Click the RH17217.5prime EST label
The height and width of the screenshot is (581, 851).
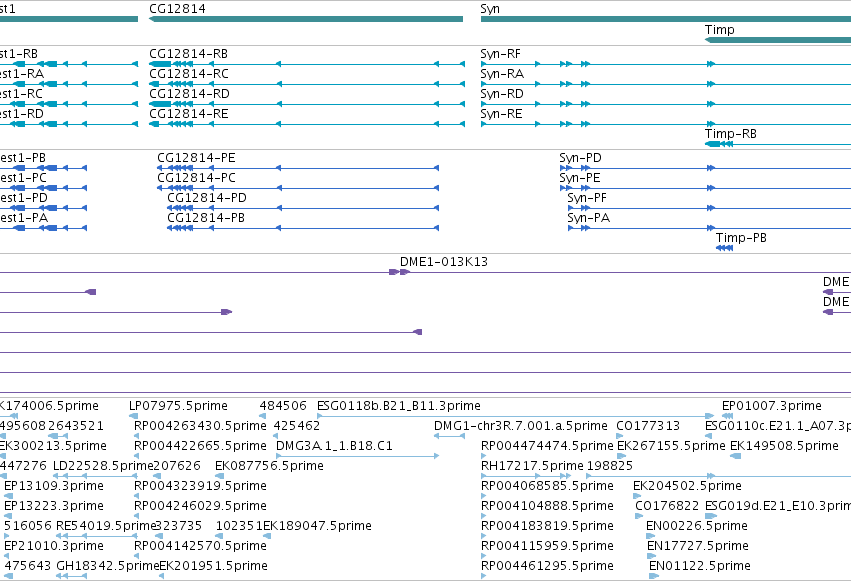532,466
